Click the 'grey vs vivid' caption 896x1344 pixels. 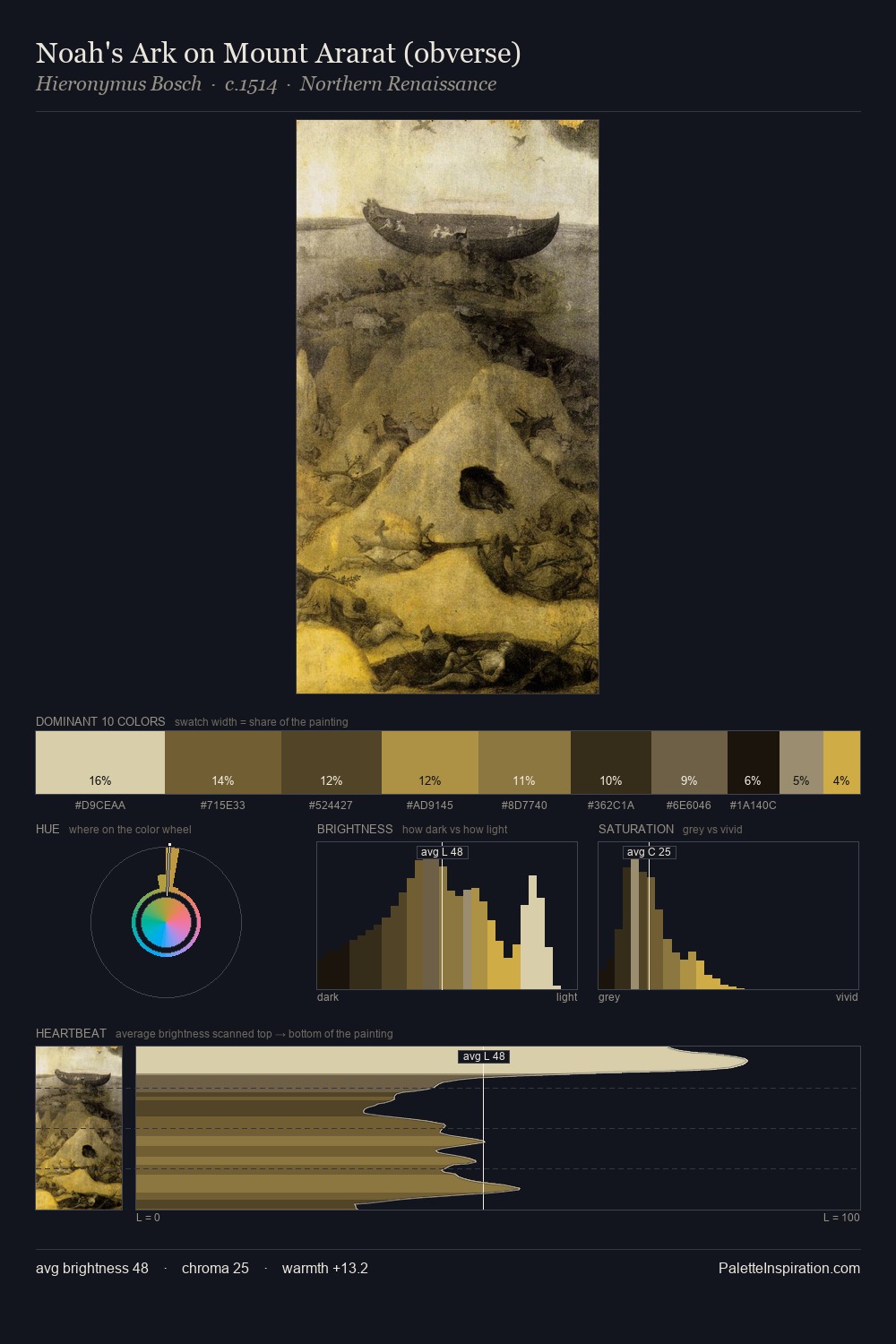point(712,830)
